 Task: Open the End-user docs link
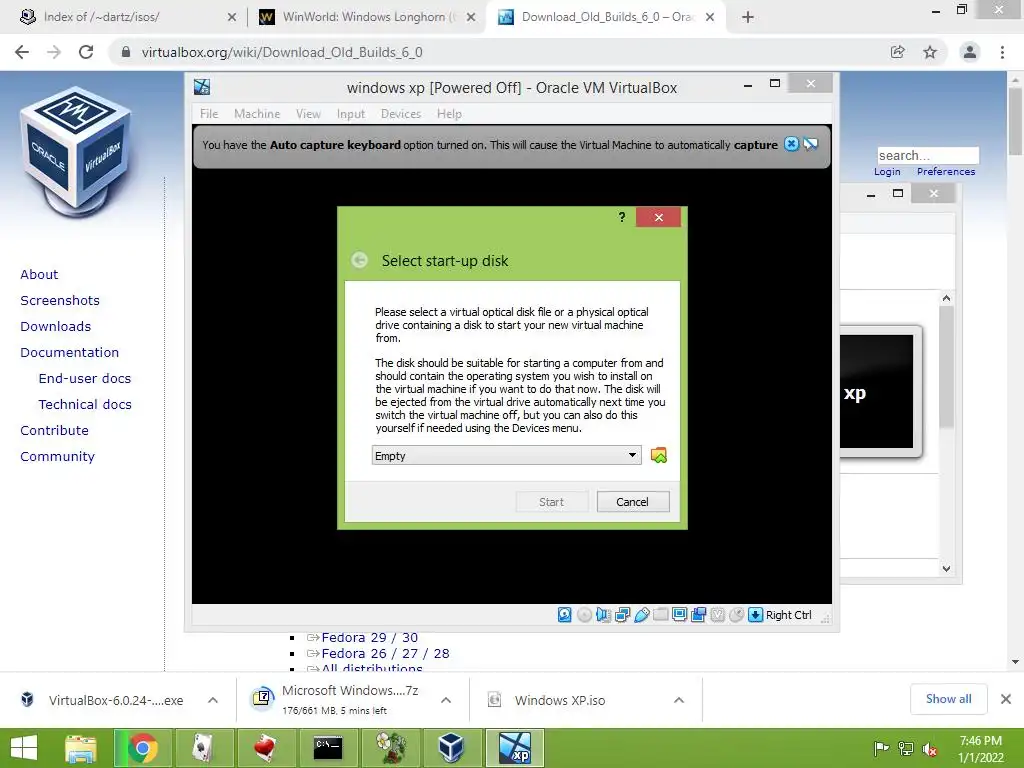click(85, 379)
